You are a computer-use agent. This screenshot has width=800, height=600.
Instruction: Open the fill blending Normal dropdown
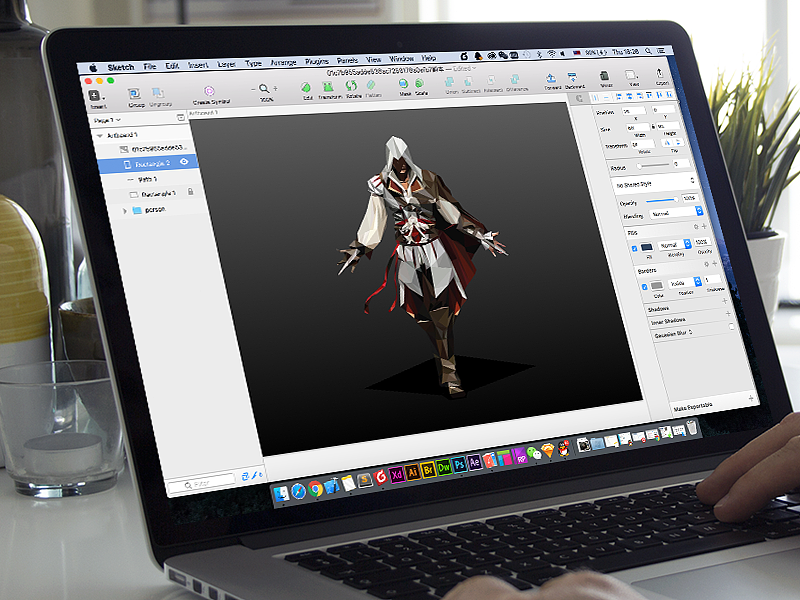(x=674, y=244)
